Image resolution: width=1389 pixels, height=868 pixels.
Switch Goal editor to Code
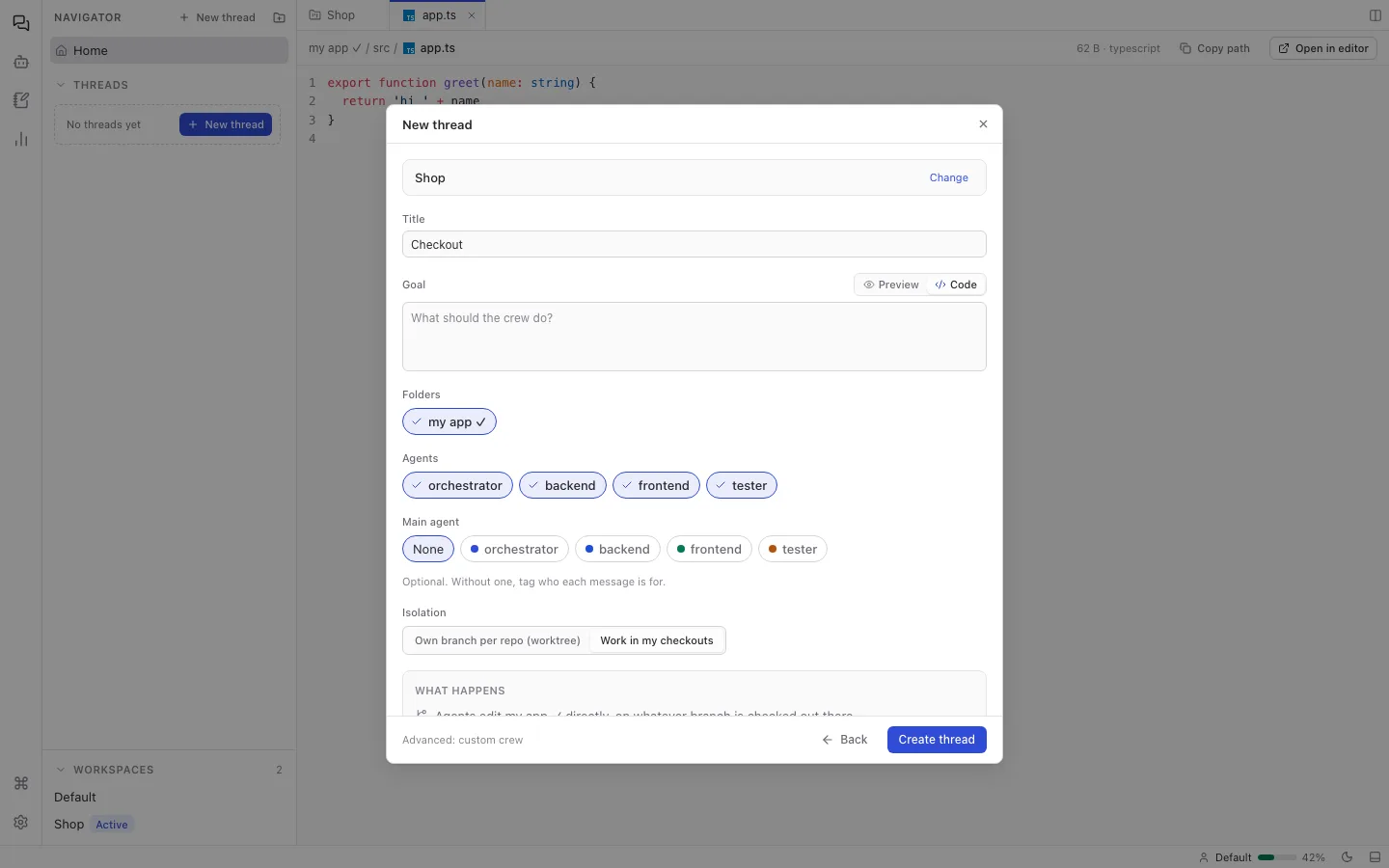[956, 285]
